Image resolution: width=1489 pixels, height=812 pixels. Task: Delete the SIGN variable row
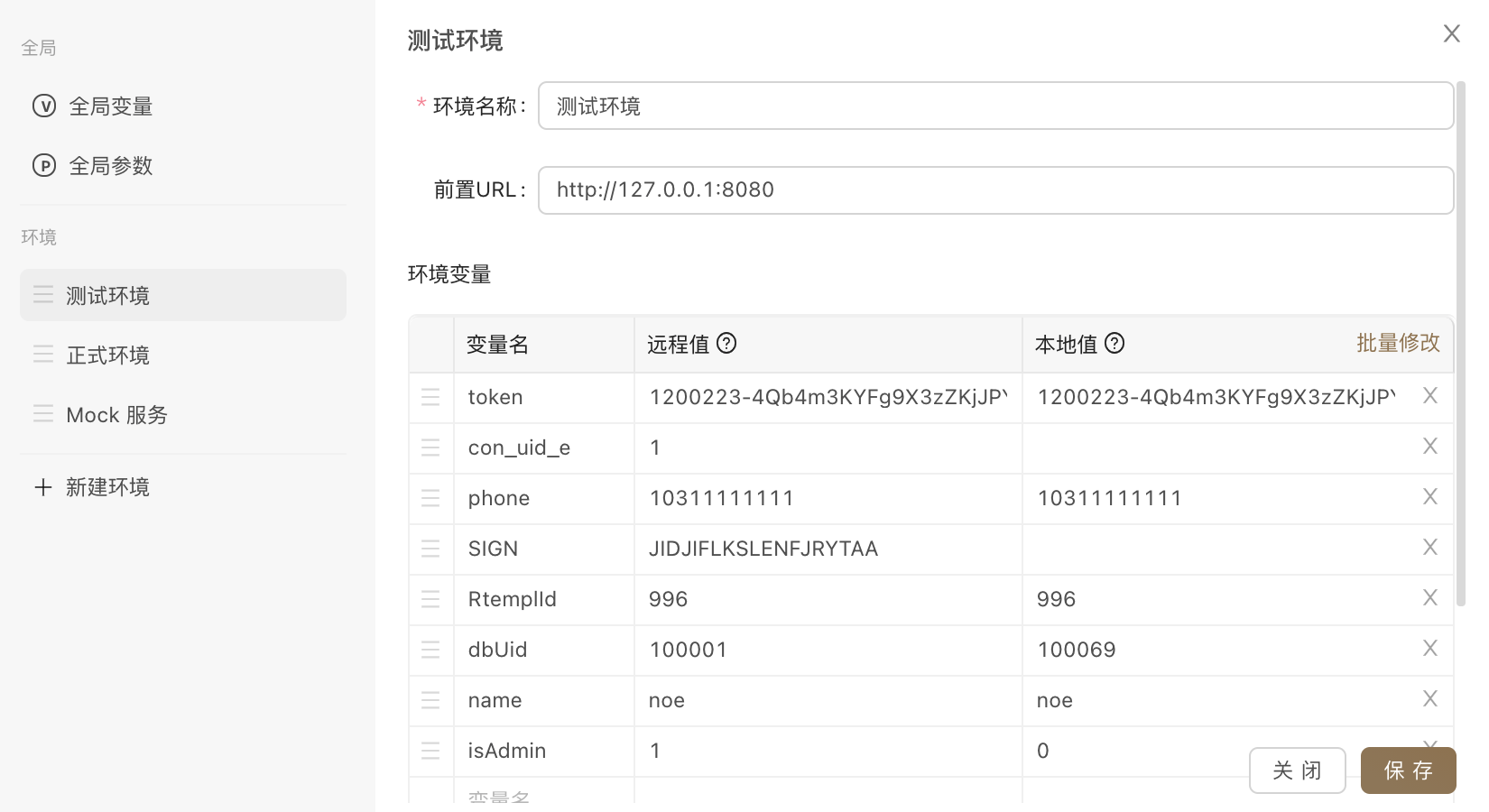[x=1430, y=547]
